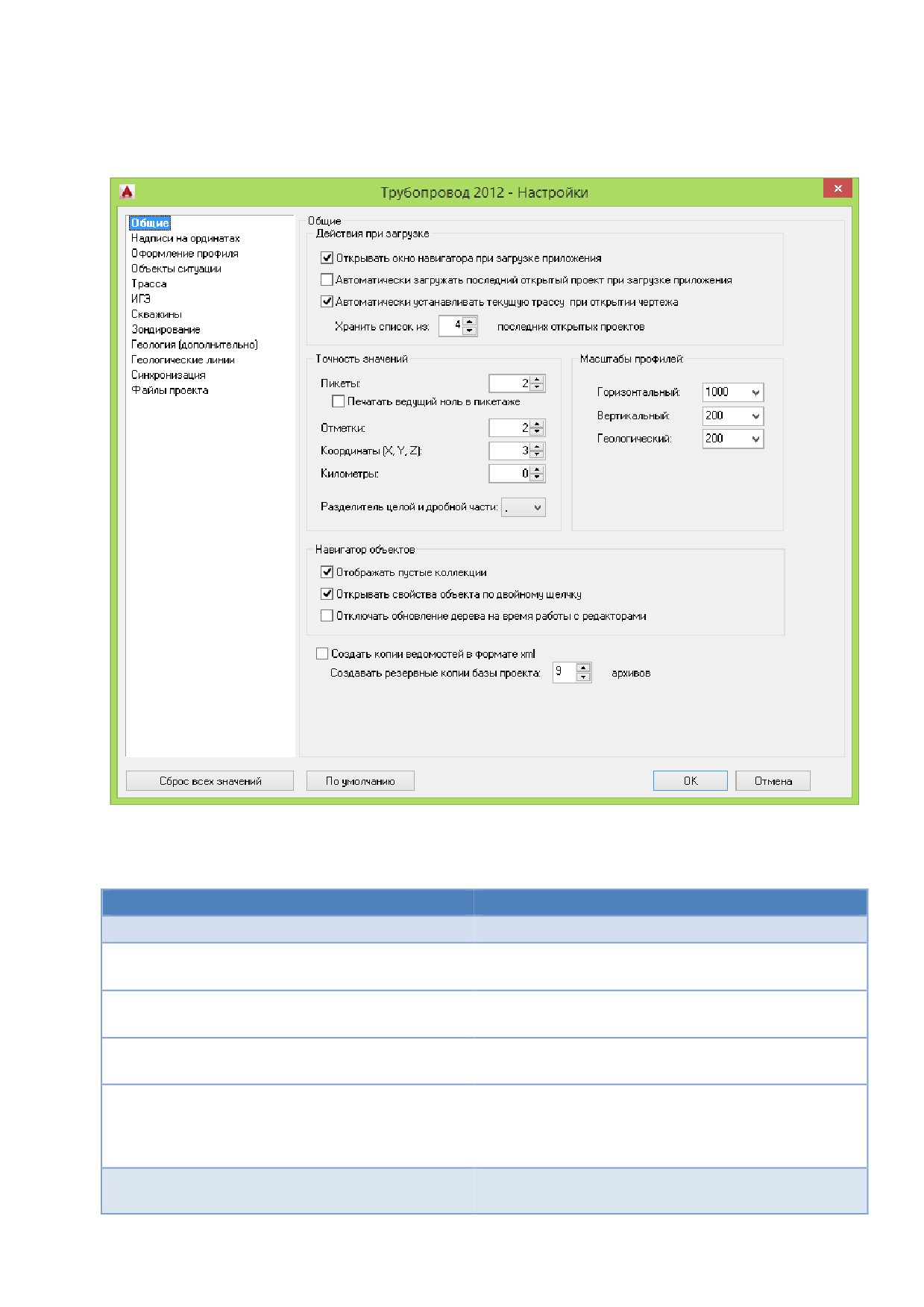Decrease Координаты (X, Y, Z) precision
Image resolution: width=924 pixels, height=1307 pixels.
click(537, 455)
